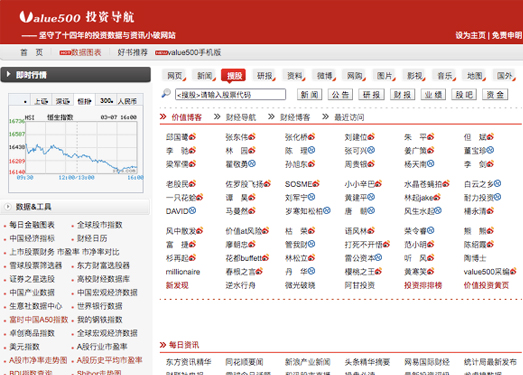Open the 投资排排榜 red link
523x375 pixels.
coord(423,285)
